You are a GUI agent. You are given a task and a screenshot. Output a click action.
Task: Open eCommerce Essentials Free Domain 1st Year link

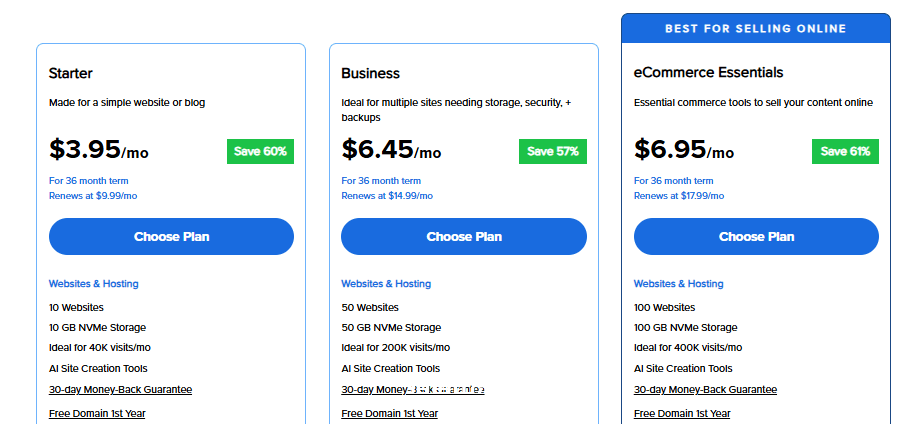682,414
